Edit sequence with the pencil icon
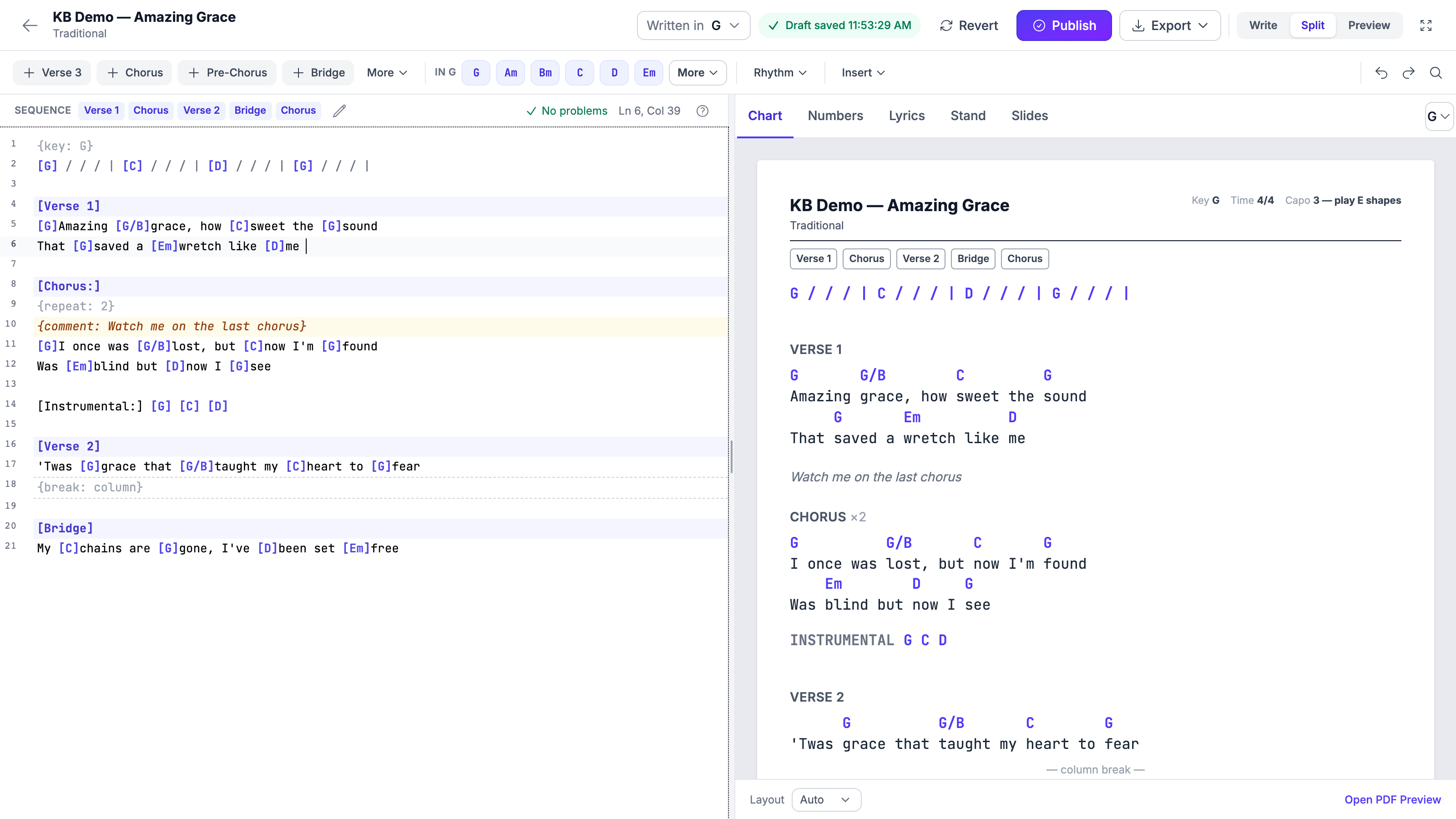 coord(339,111)
